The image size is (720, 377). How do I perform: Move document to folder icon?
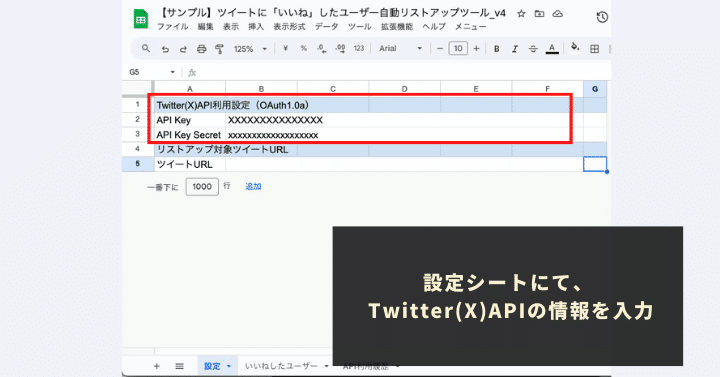(539, 14)
